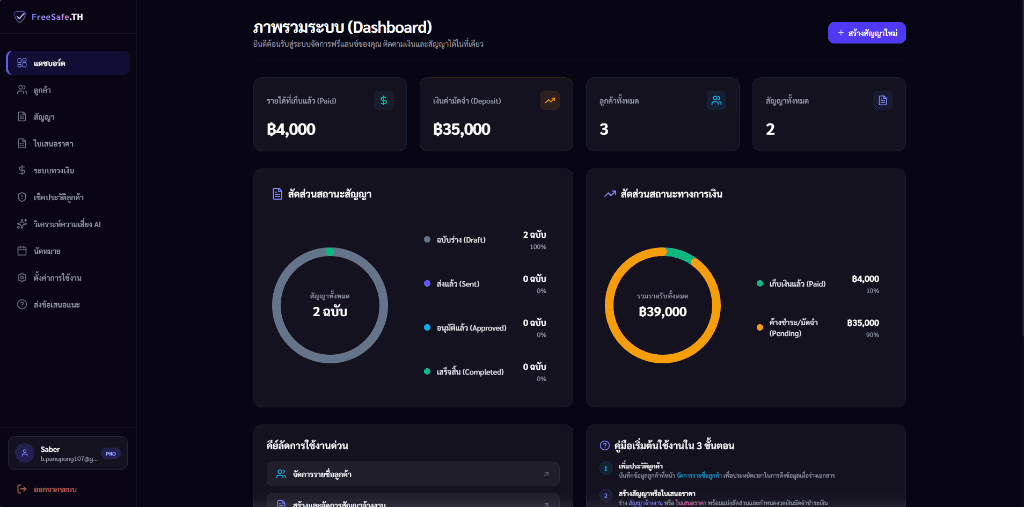
Task: Click the blue Approved legend dot
Action: [x=427, y=327]
